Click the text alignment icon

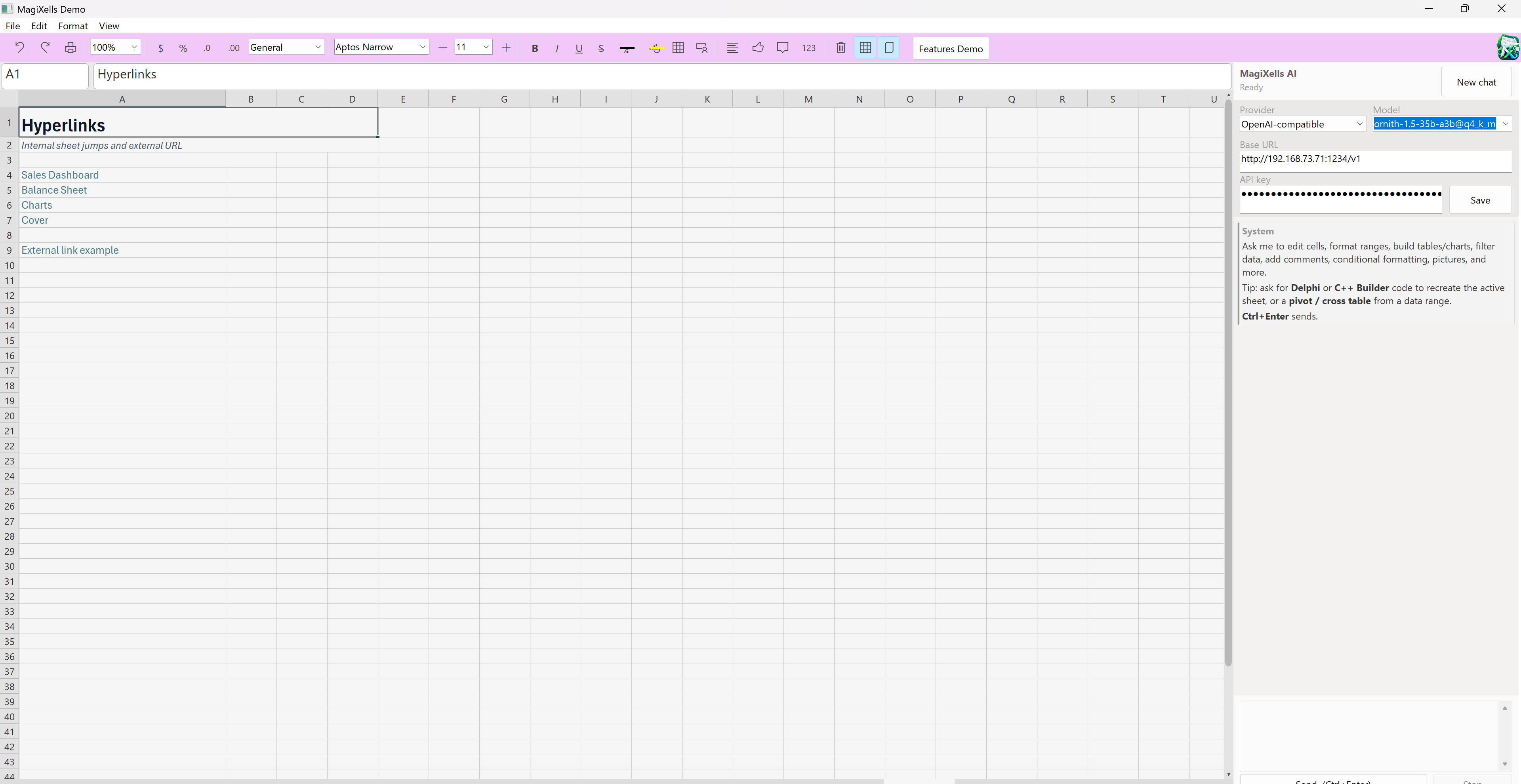click(732, 48)
